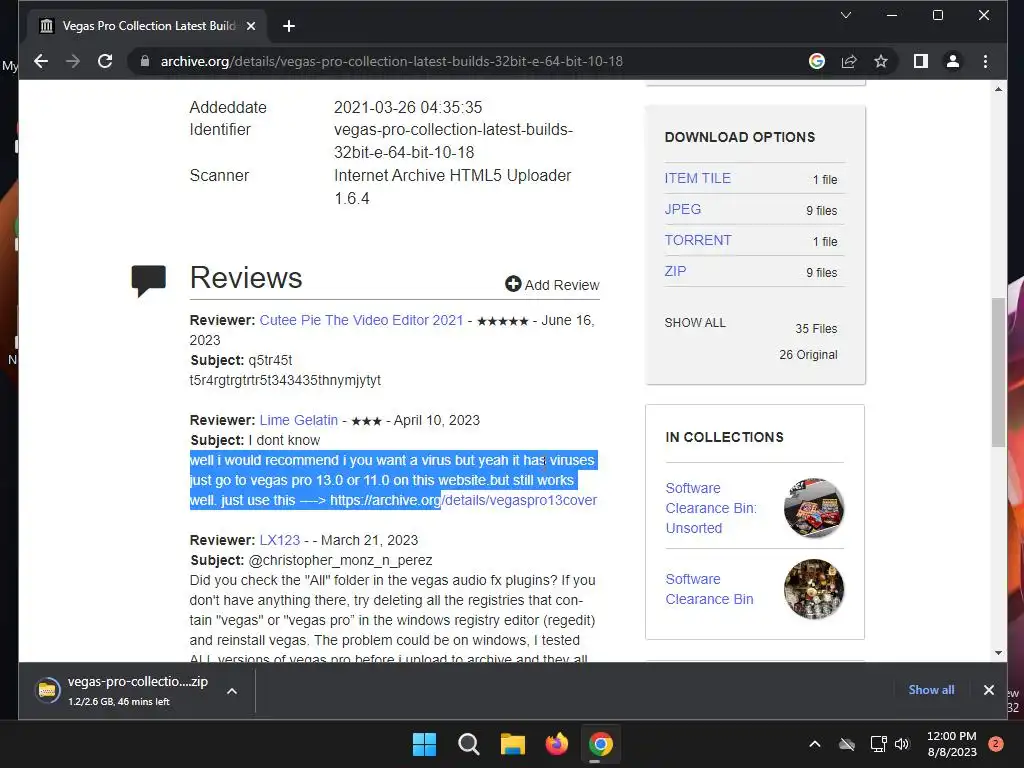Open Software Clearance Bin collection link

point(709,589)
